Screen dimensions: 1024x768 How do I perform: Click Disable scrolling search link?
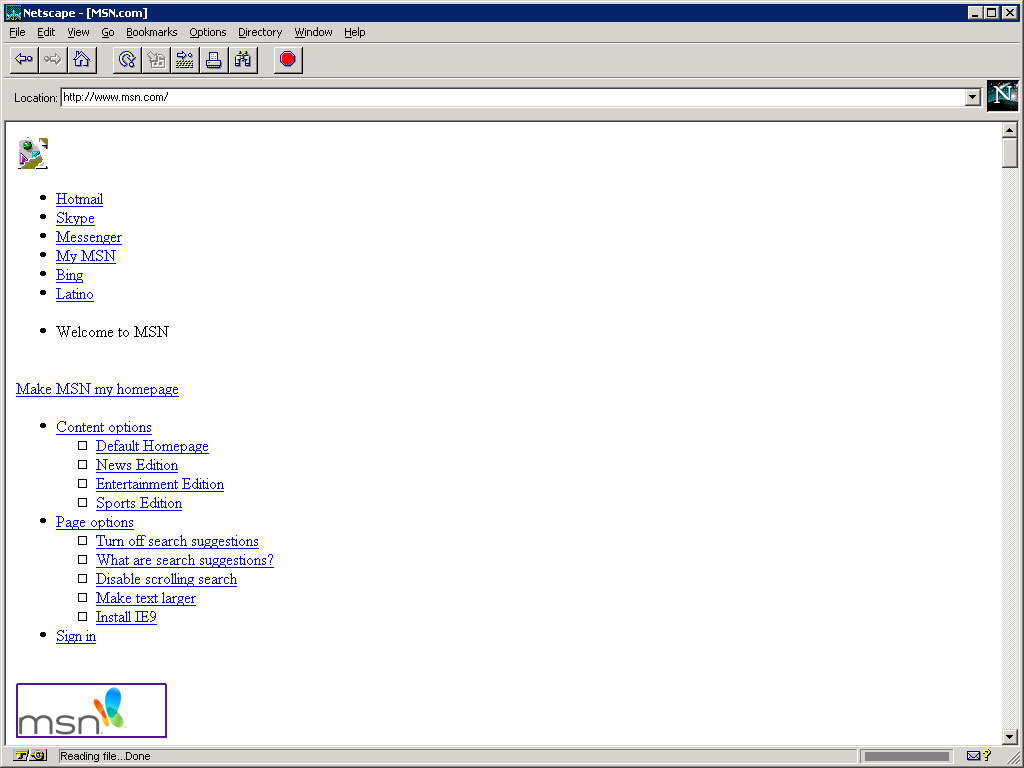point(167,579)
